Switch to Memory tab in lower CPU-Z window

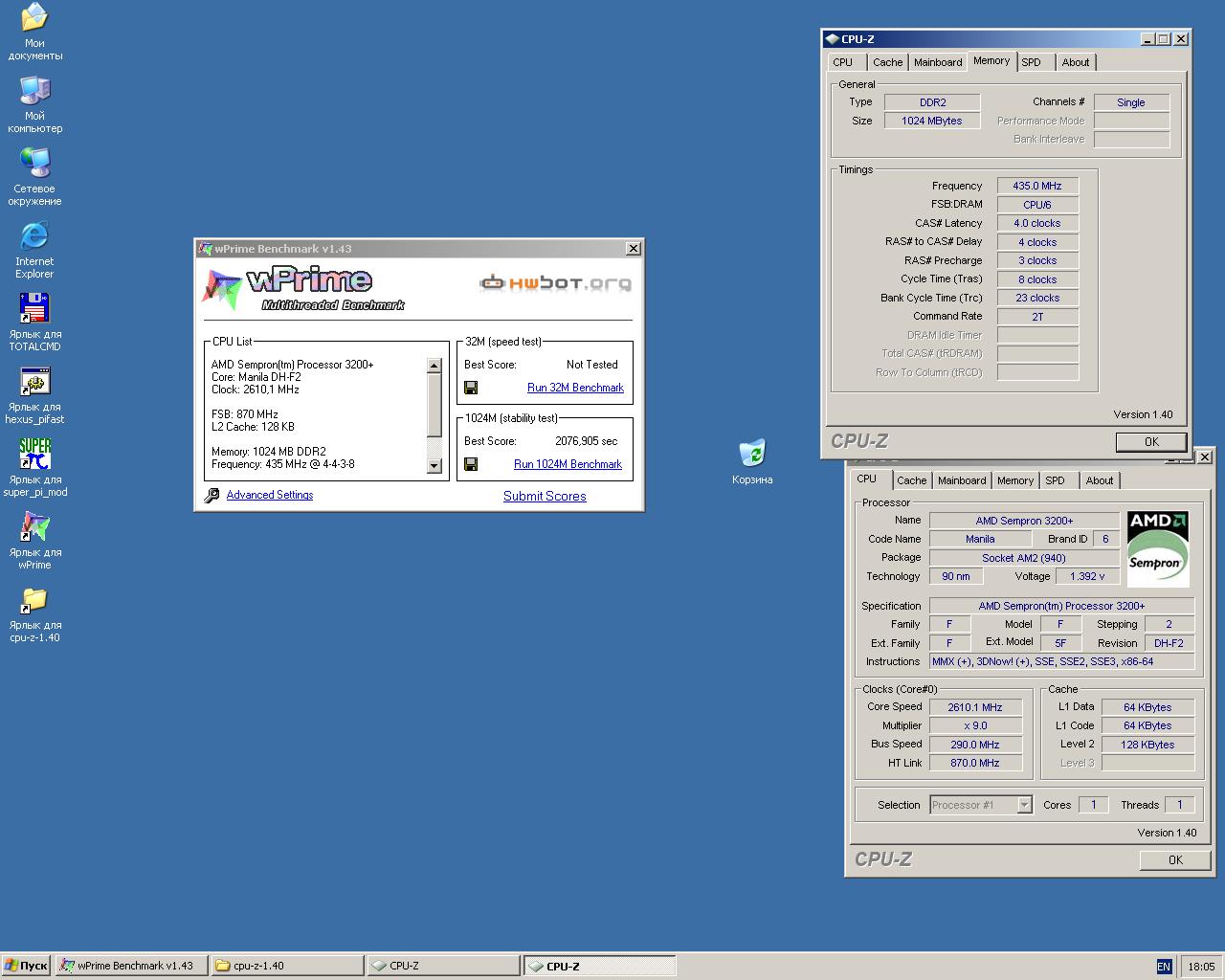[1015, 480]
